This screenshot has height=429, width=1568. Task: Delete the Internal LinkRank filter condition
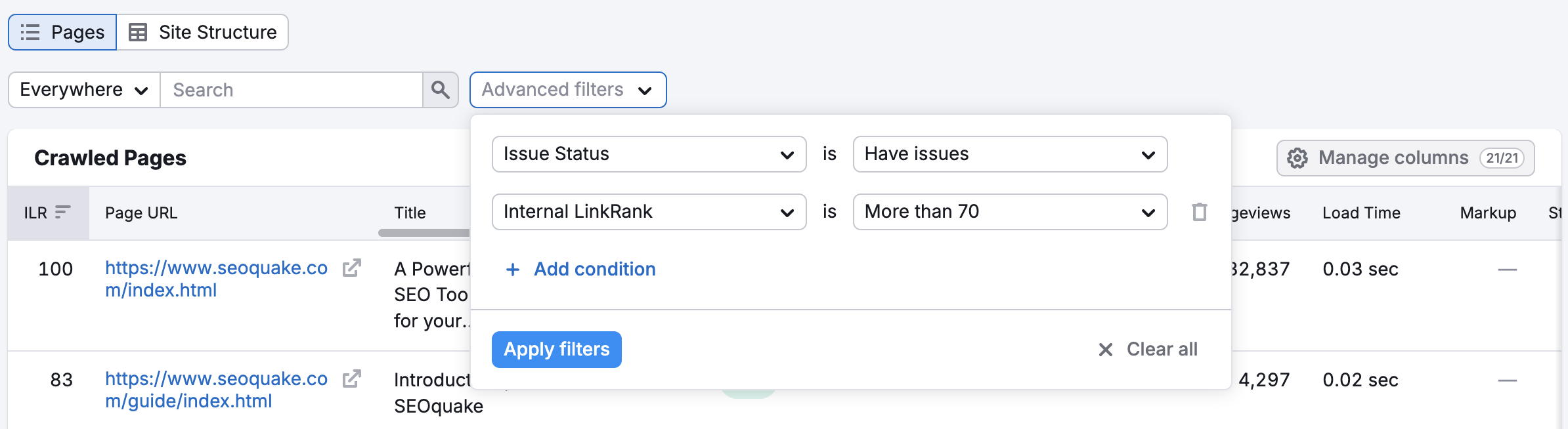tap(1199, 211)
